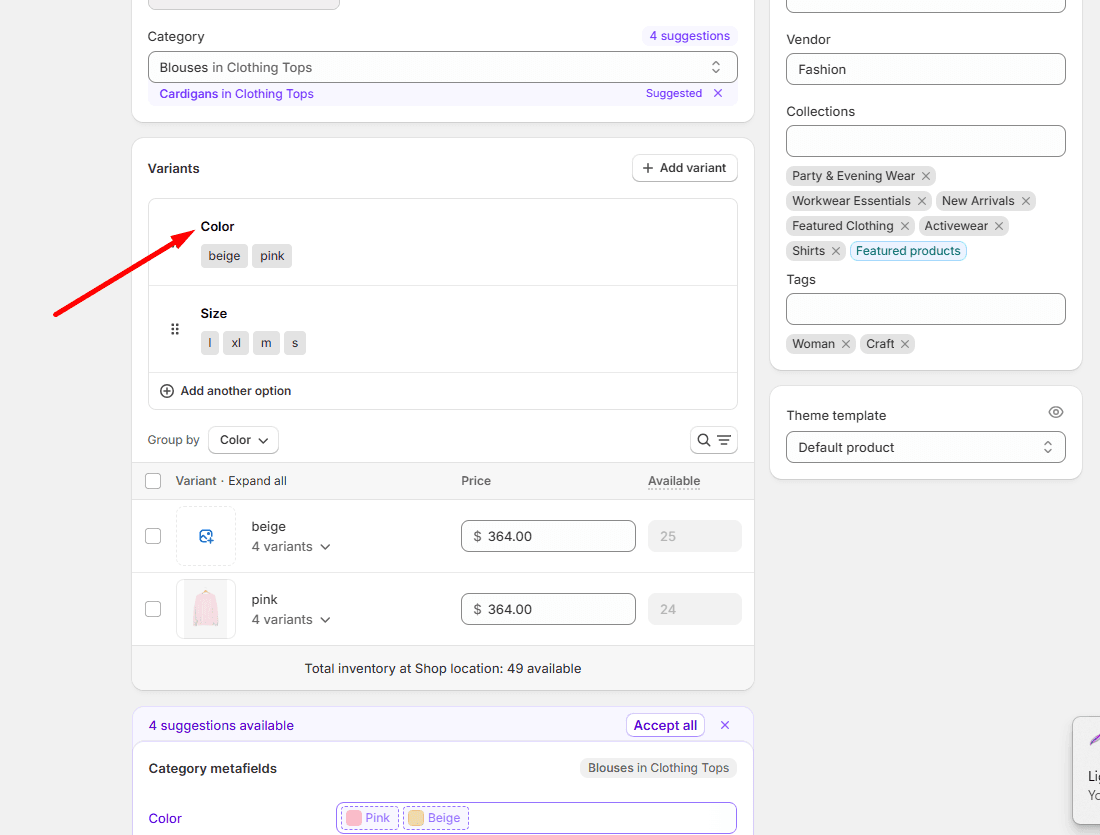Remove the Activewear collection chip
Screen dimensions: 1100x835
pyautogui.click(x=998, y=226)
